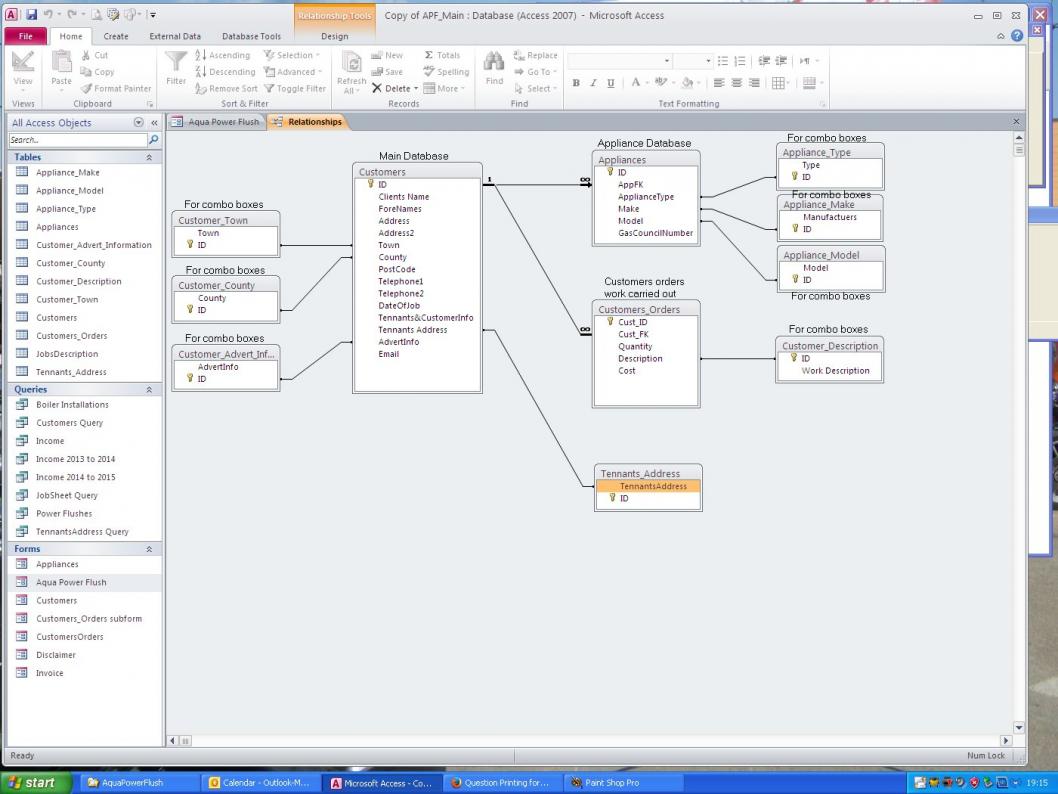Click the Replace icon in Find group
1058x794 pixels.
[519, 55]
